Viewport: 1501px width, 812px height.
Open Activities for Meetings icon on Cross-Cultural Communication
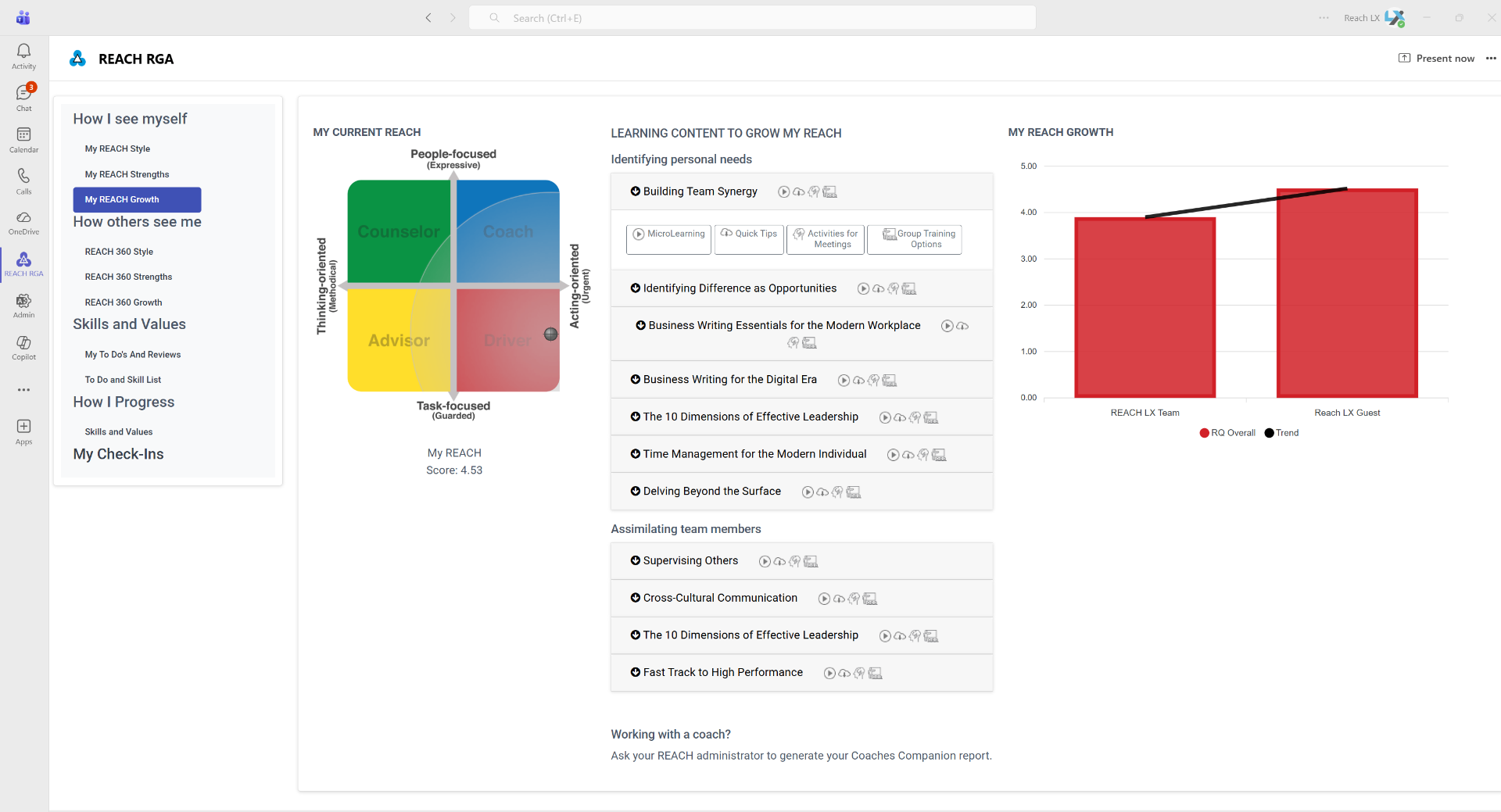tap(855, 599)
